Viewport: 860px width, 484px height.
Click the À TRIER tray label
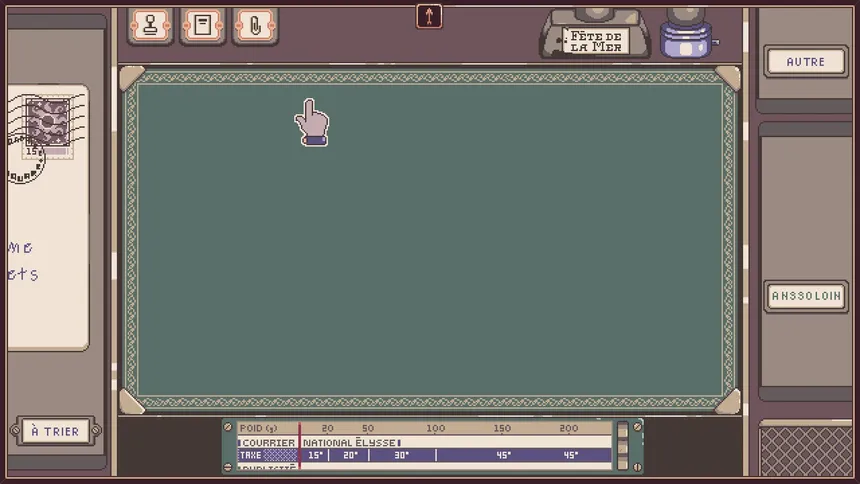point(55,432)
